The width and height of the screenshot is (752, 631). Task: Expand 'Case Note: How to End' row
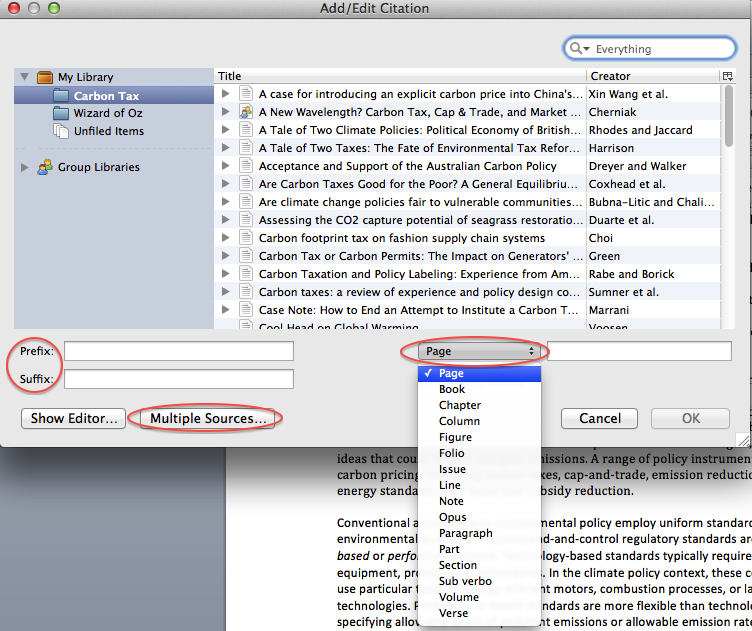[x=225, y=309]
